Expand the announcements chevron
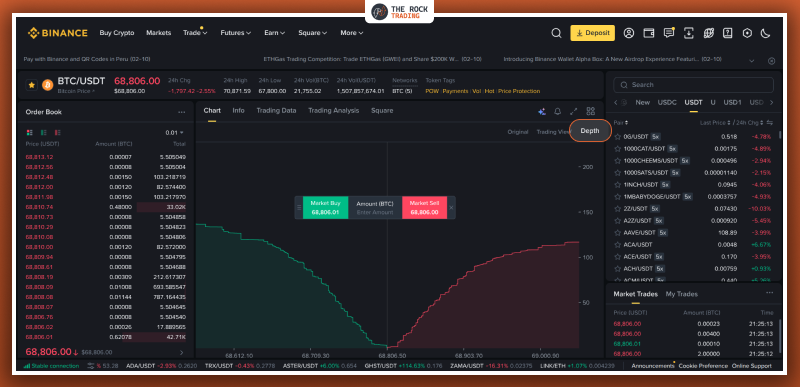Image resolution: width=800 pixels, height=387 pixels. [751, 61]
